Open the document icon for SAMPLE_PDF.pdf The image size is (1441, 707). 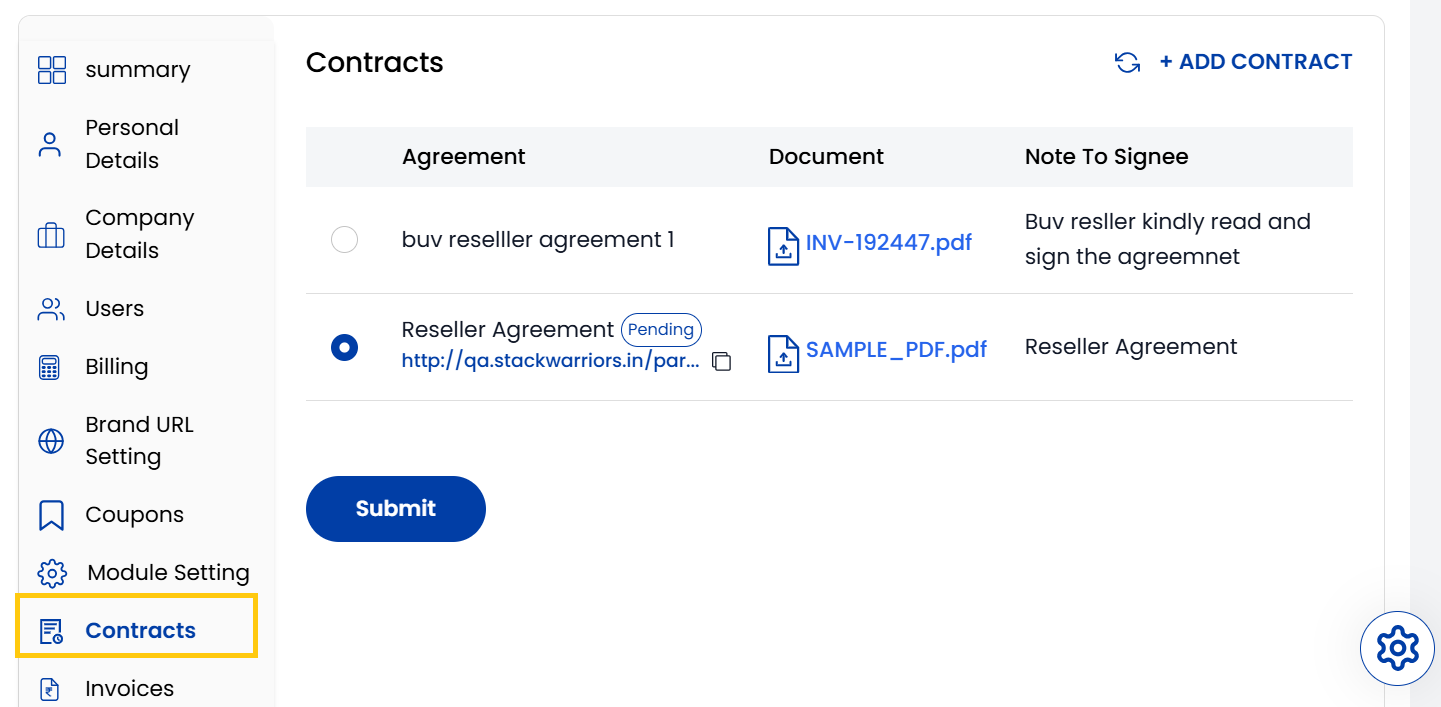(783, 352)
